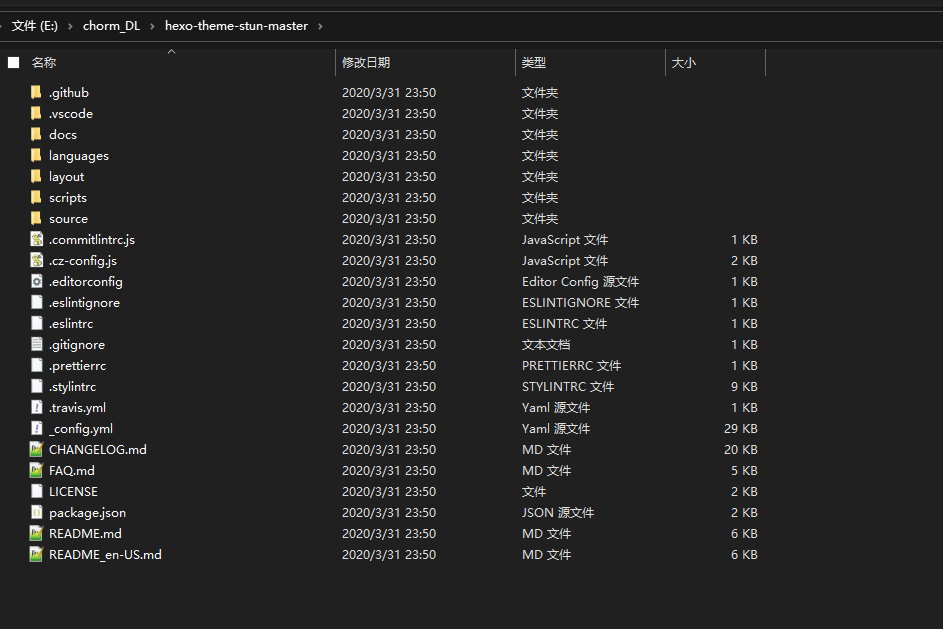Select the README_en-US.md file name

[105, 555]
